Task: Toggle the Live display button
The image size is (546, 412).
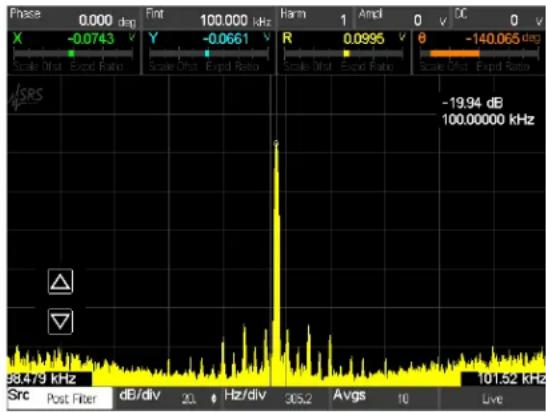Action: point(492,398)
